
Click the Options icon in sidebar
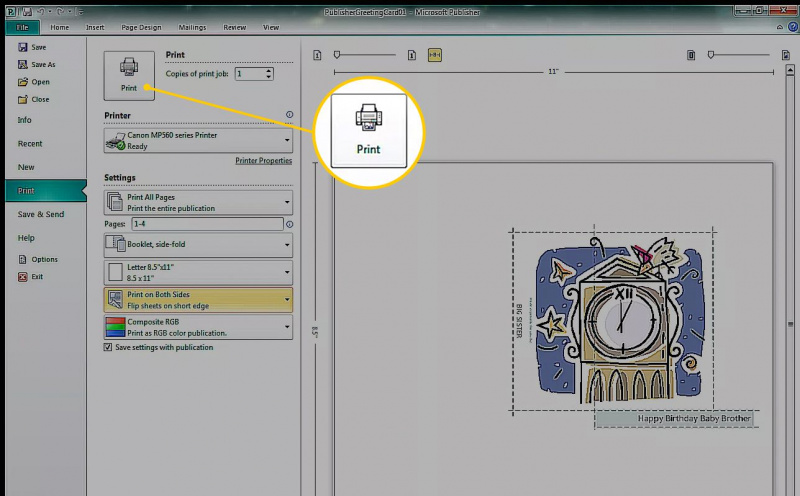(x=22, y=259)
